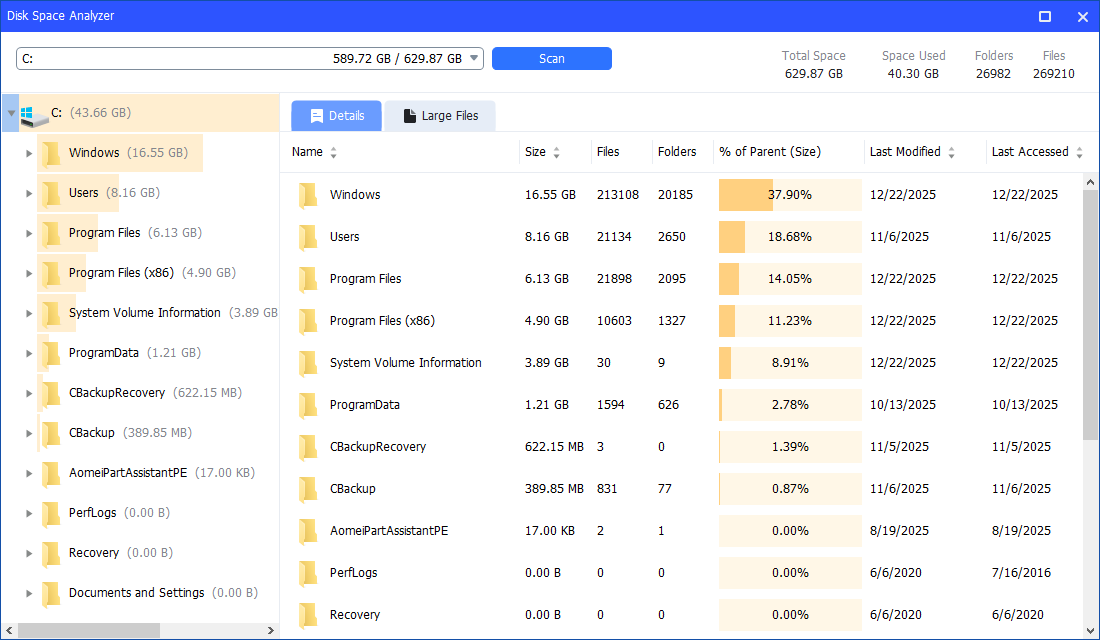Screen dimensions: 1100x640
Task: Click the Files column header
Action: tap(608, 152)
